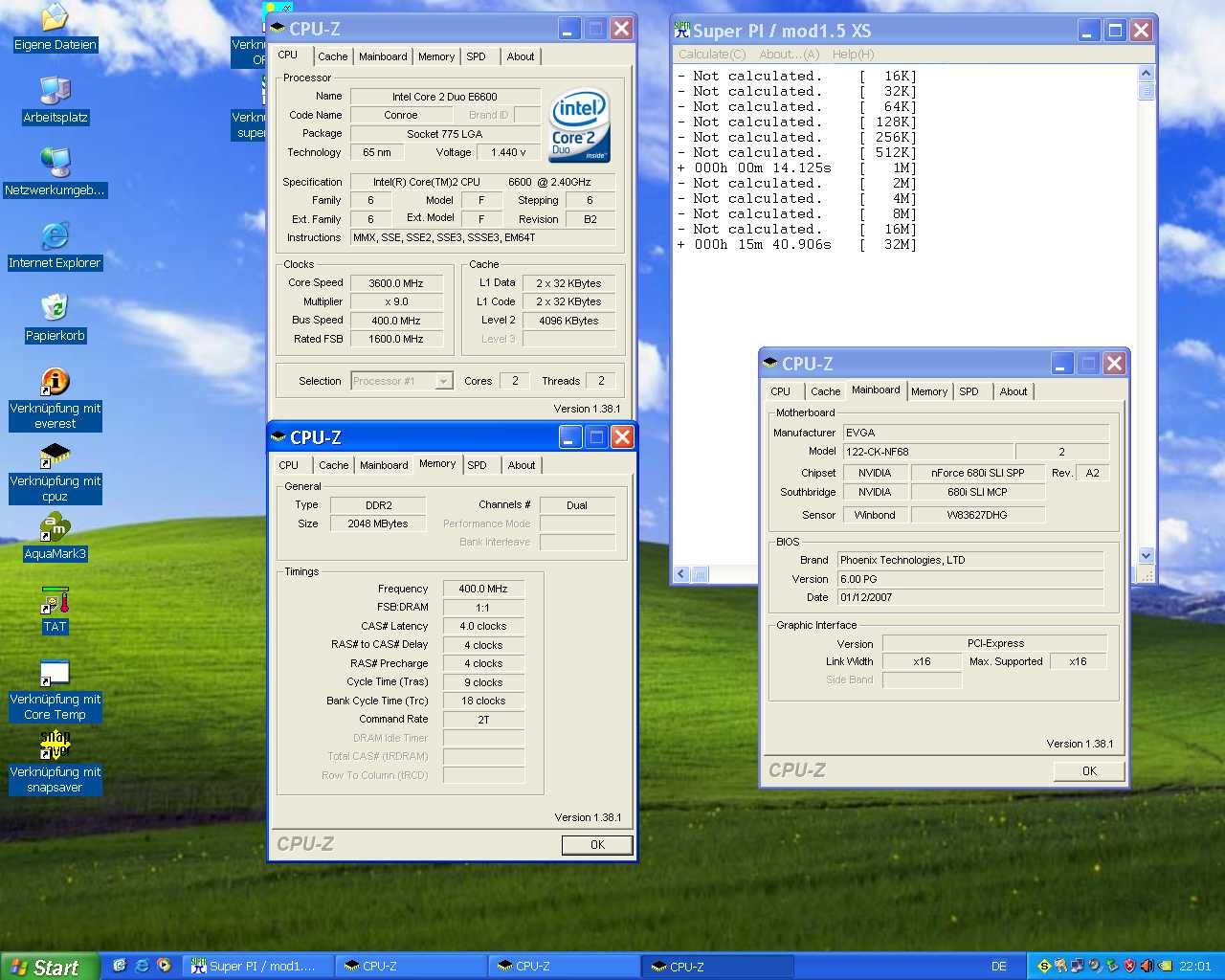Open the Core Temp shortcut icon
1225x980 pixels.
(55, 675)
